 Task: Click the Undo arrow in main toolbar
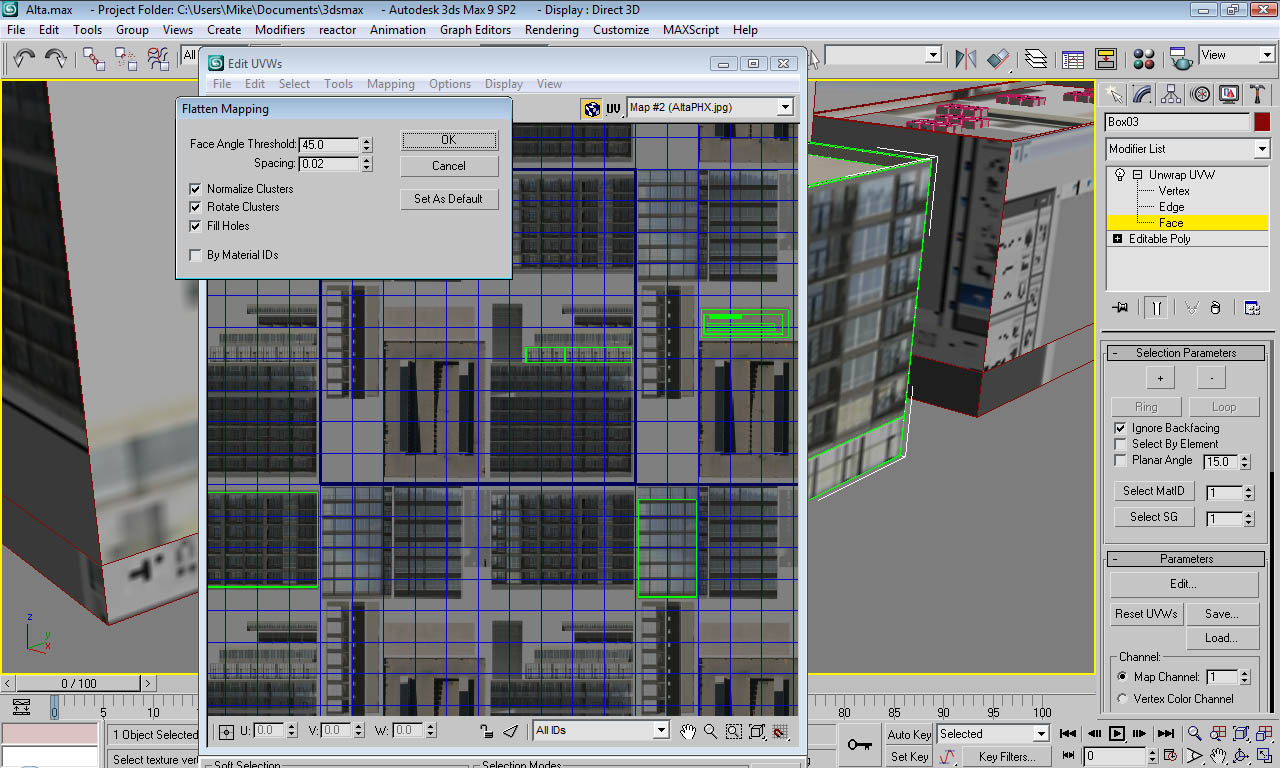click(x=24, y=58)
